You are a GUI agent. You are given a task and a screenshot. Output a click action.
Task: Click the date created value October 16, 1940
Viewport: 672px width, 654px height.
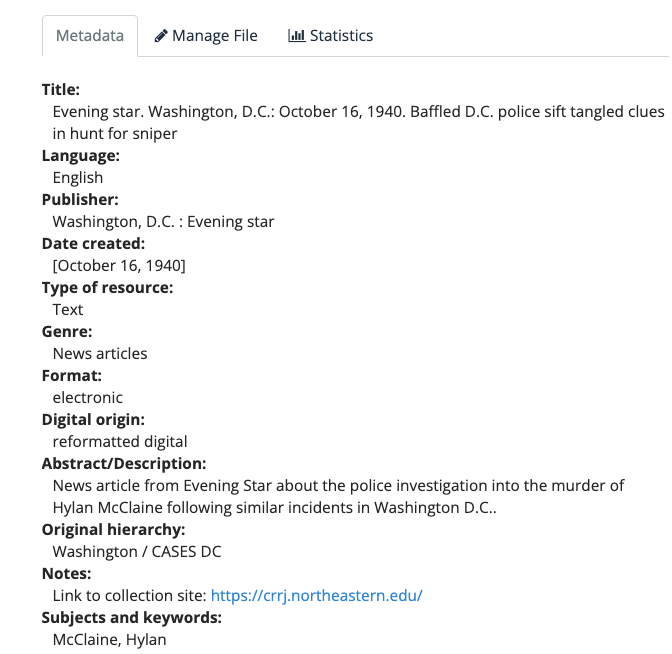click(x=119, y=265)
